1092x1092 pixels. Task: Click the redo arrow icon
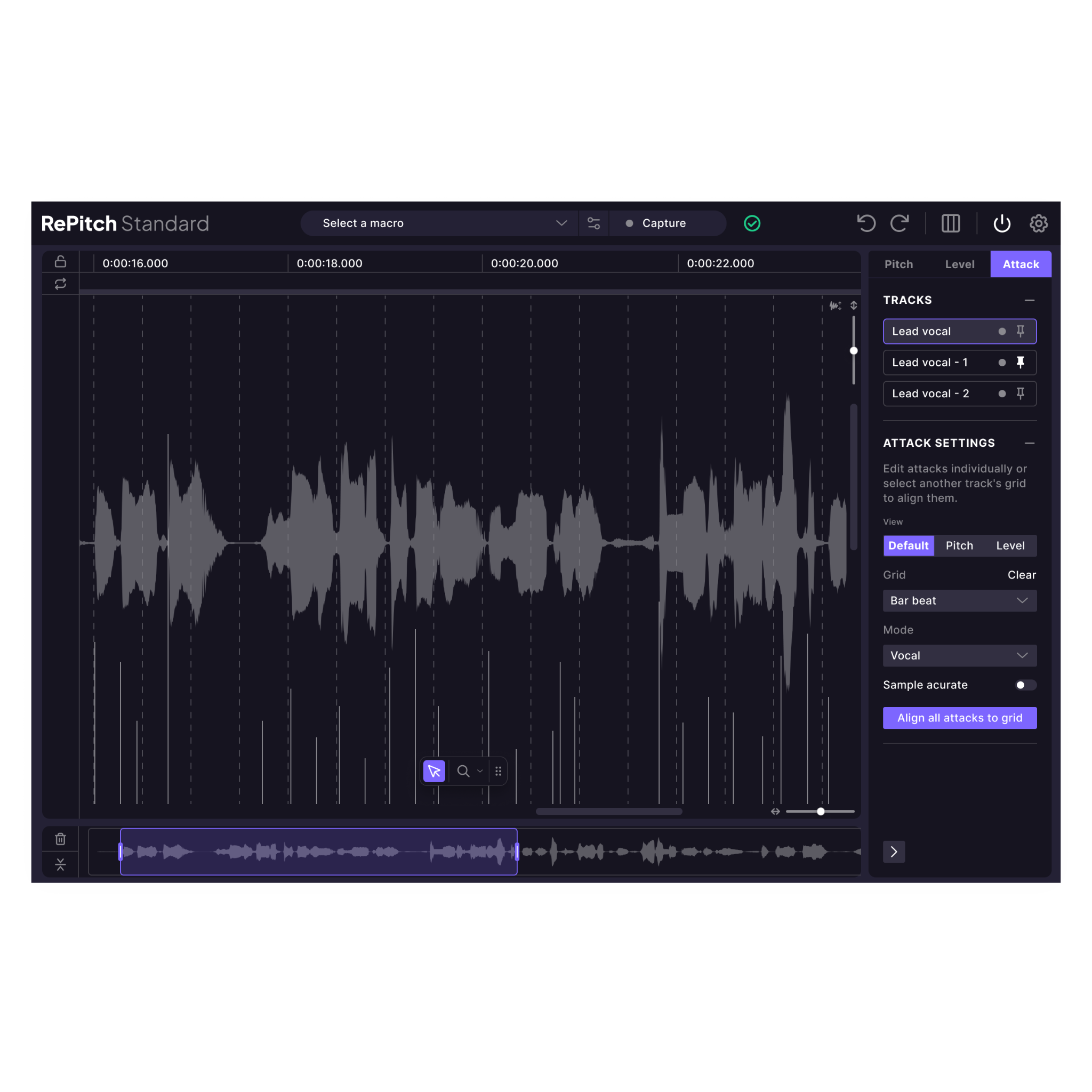(x=900, y=223)
